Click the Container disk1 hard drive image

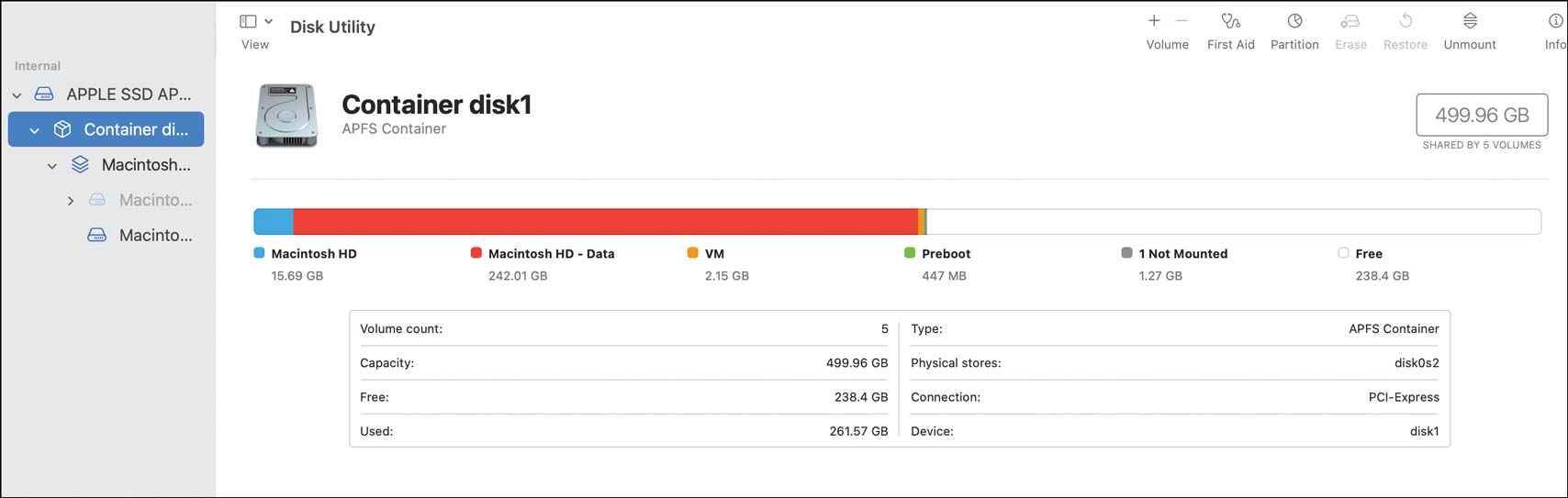[286, 116]
